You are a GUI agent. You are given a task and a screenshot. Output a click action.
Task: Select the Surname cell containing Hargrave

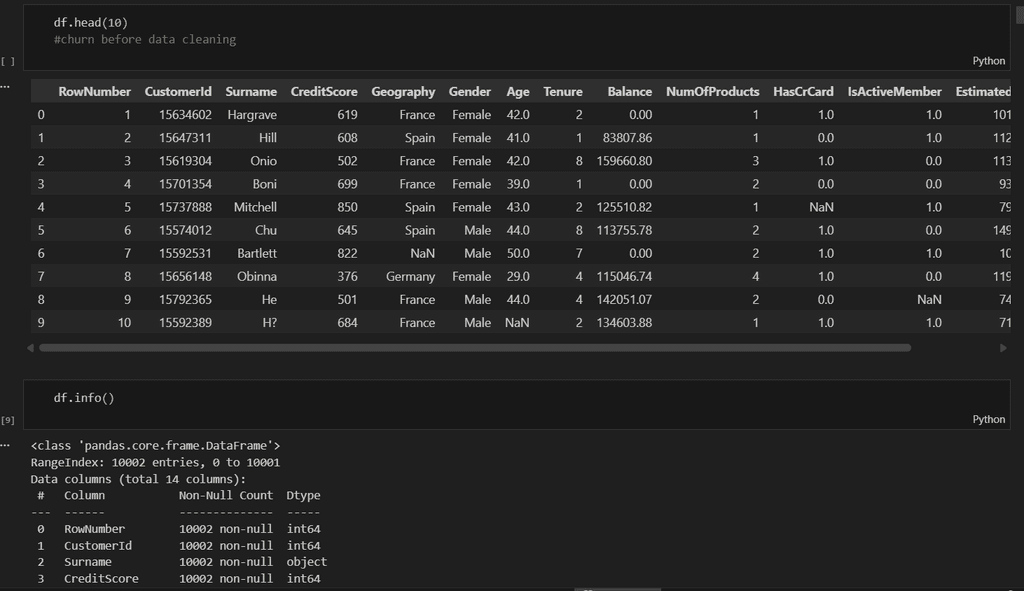tap(252, 115)
